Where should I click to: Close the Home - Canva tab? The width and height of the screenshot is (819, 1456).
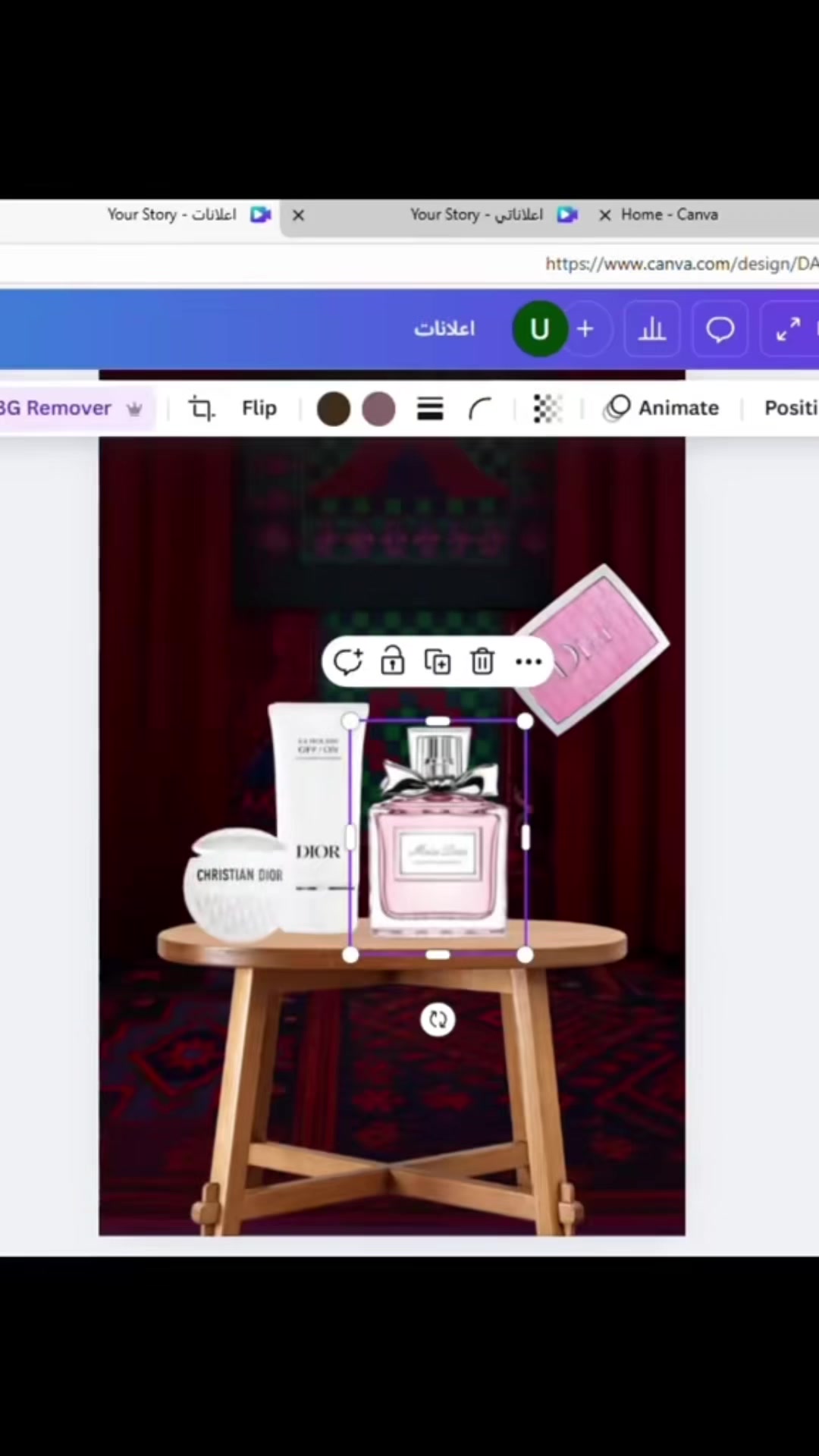tap(605, 215)
